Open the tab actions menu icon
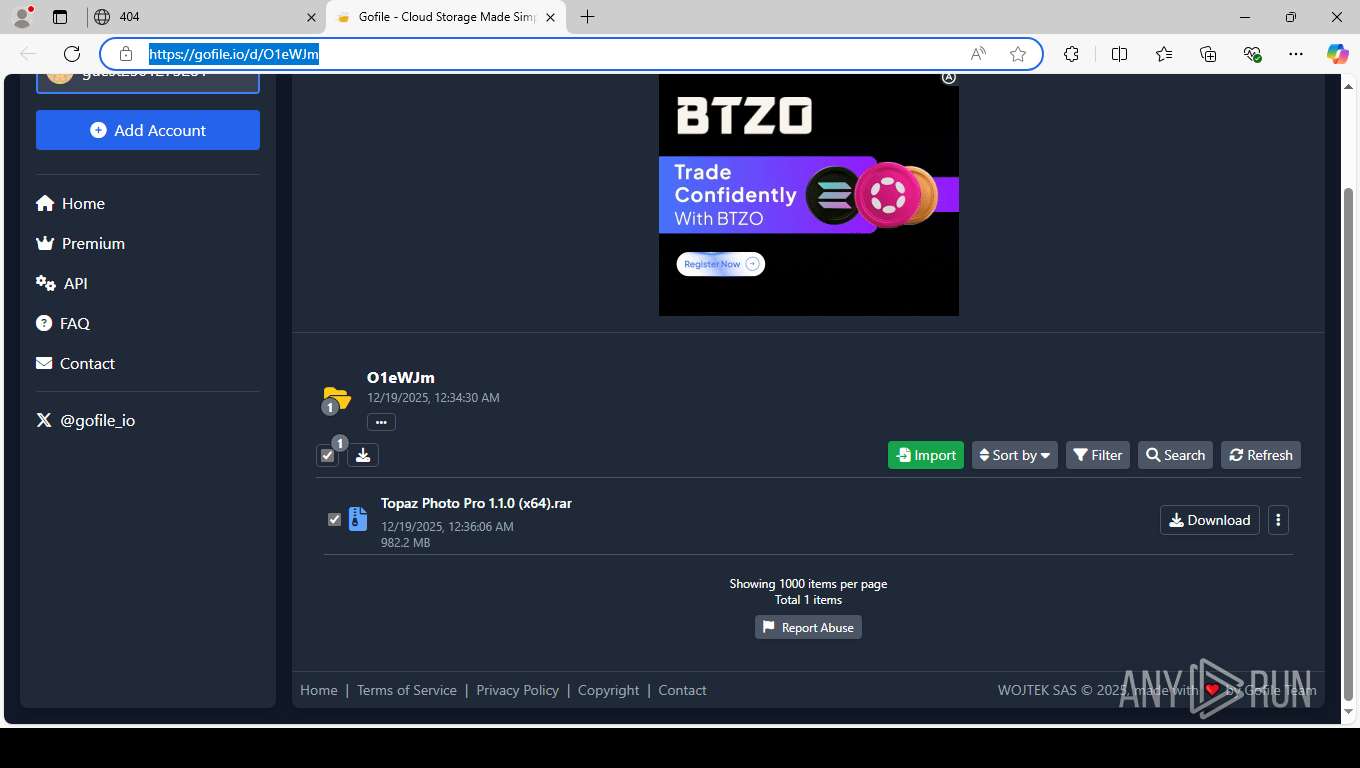Image resolution: width=1360 pixels, height=768 pixels. coord(60,17)
